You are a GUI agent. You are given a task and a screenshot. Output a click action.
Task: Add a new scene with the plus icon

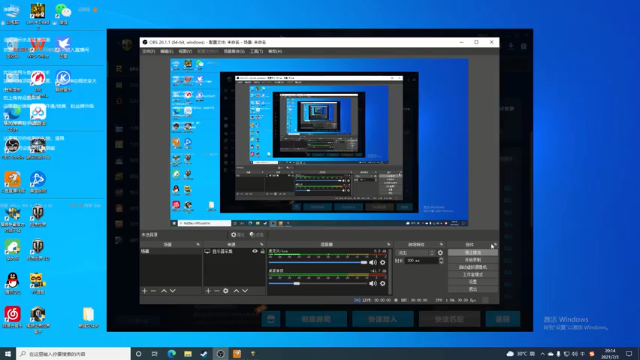click(144, 291)
